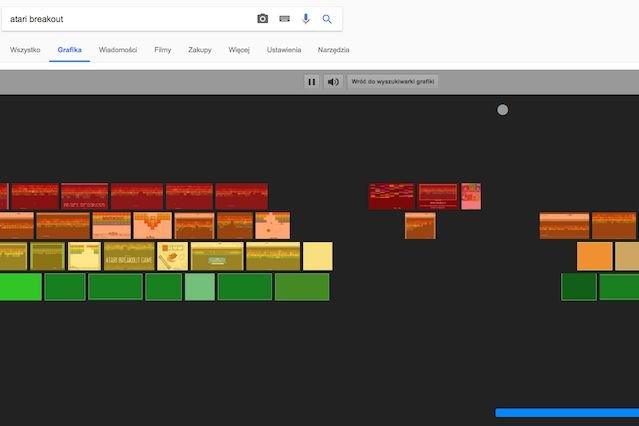Switch to the Wszystko tab

25,49
